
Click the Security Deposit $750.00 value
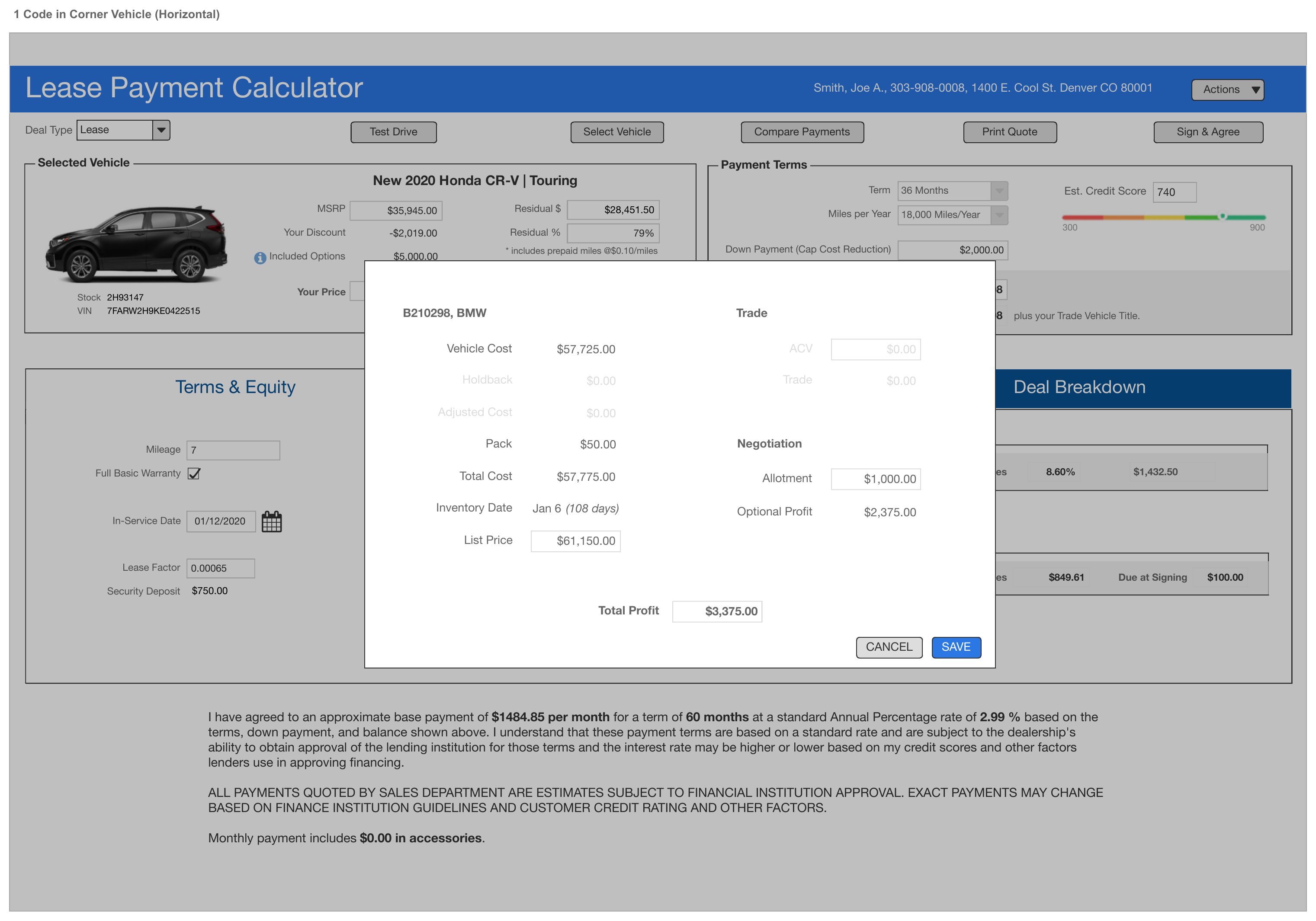point(209,591)
